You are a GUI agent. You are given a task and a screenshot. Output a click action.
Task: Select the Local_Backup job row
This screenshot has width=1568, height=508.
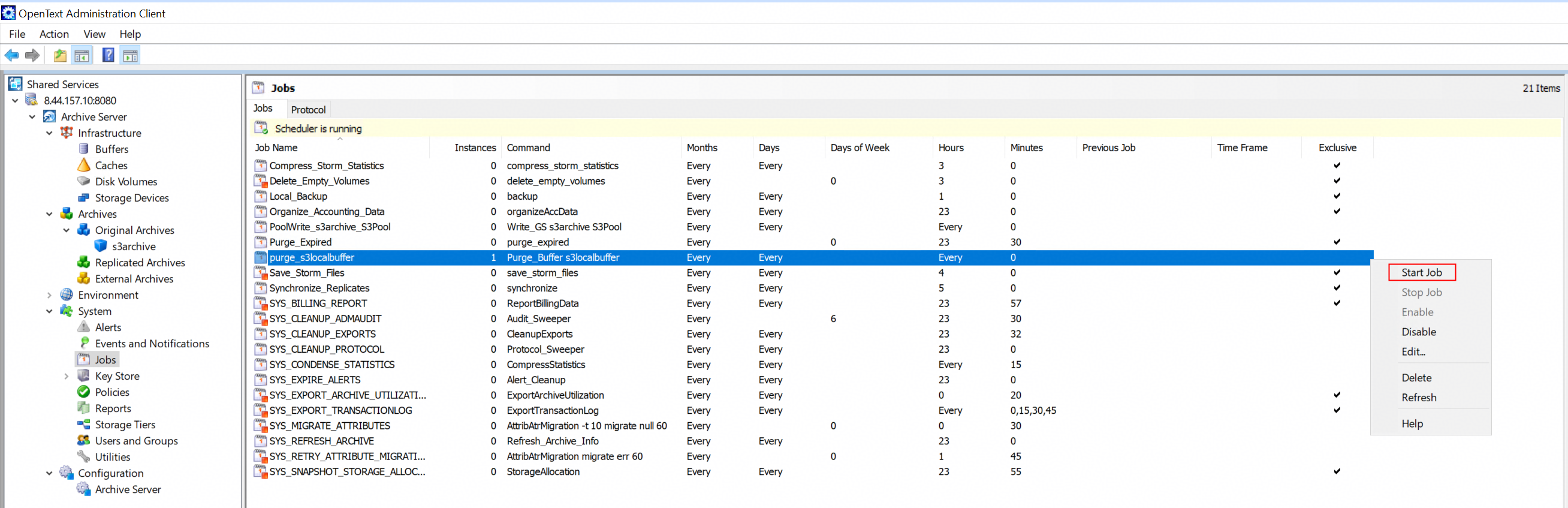point(813,196)
